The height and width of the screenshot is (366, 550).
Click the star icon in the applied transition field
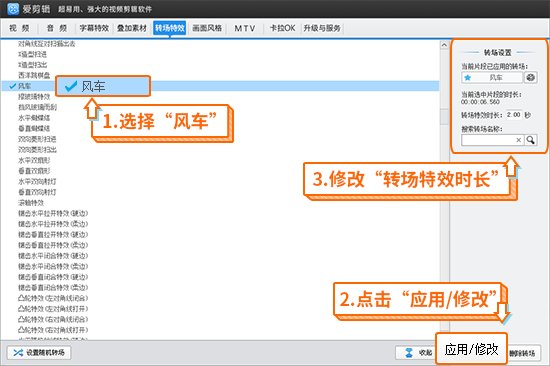pyautogui.click(x=468, y=78)
